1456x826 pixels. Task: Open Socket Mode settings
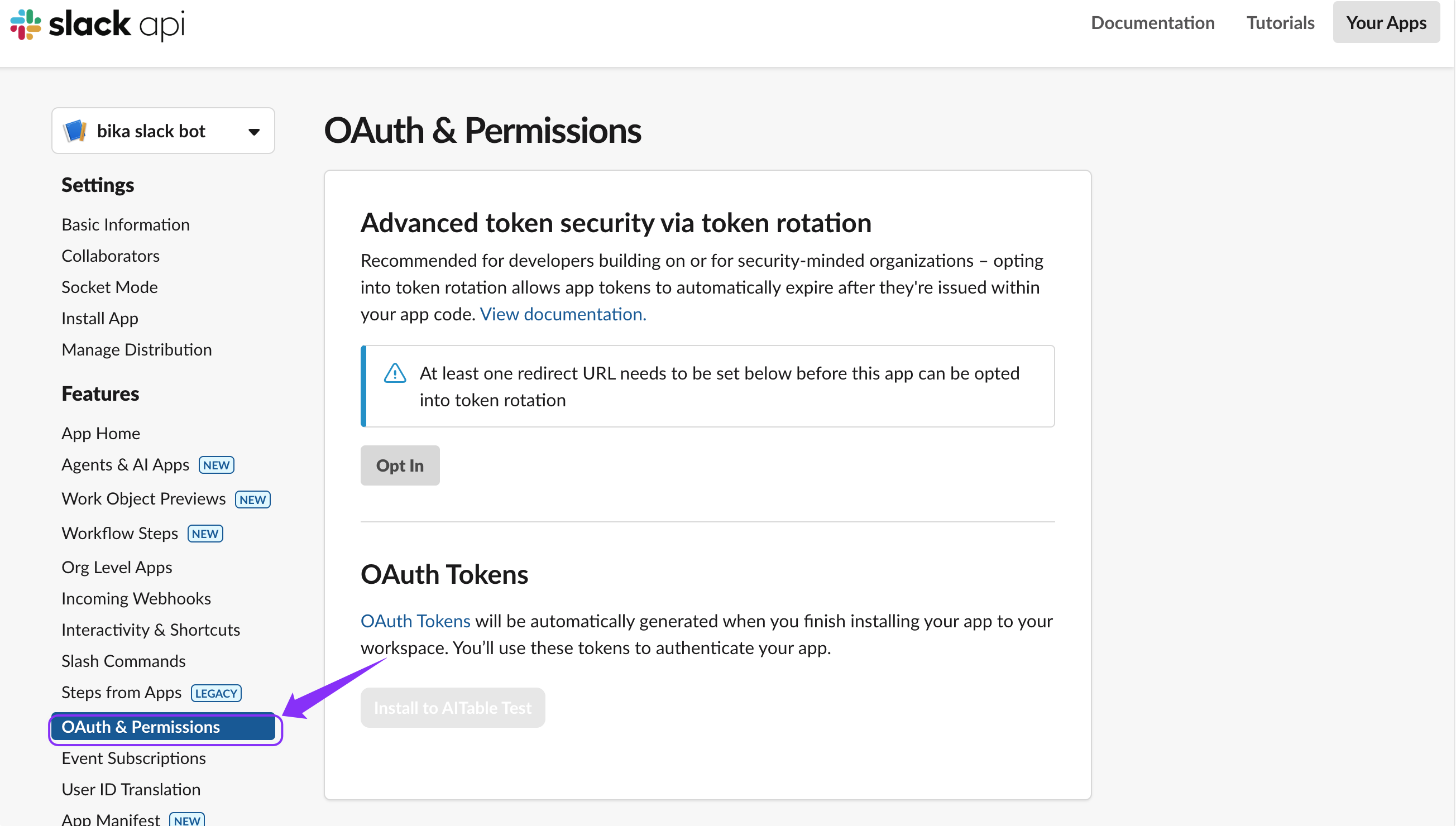pos(109,287)
